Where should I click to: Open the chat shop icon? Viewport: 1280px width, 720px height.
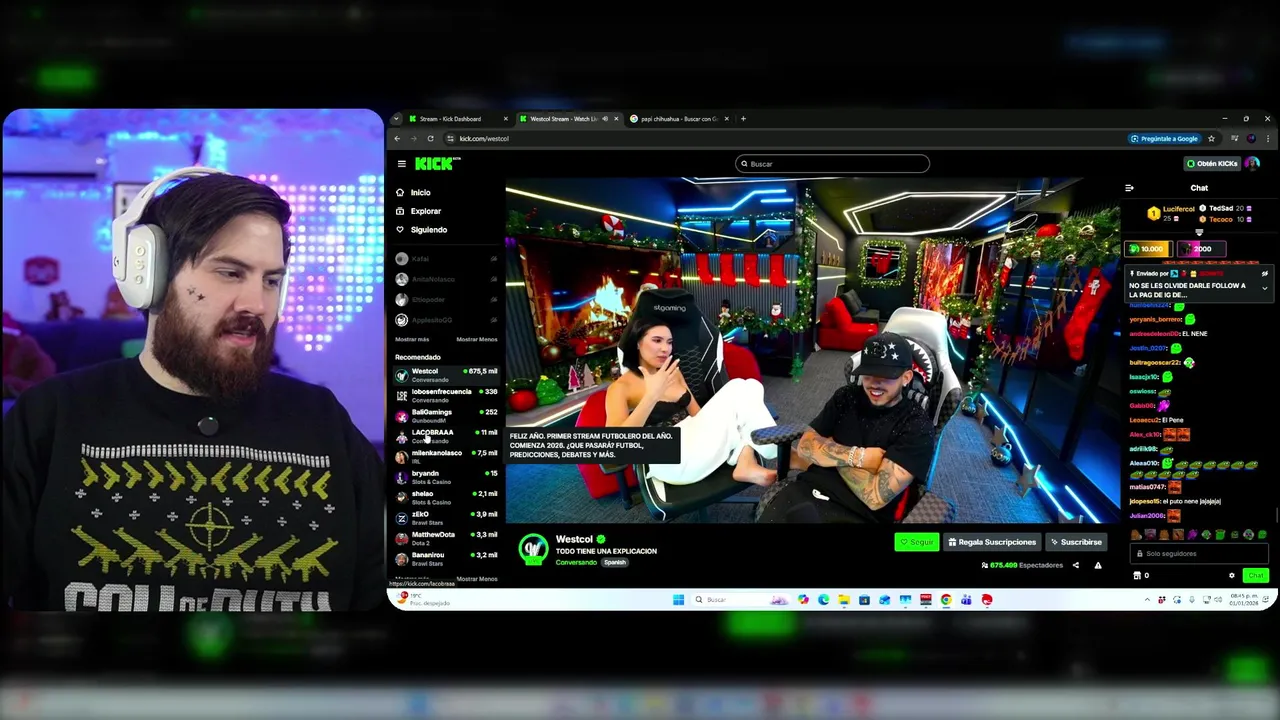pyautogui.click(x=1137, y=575)
